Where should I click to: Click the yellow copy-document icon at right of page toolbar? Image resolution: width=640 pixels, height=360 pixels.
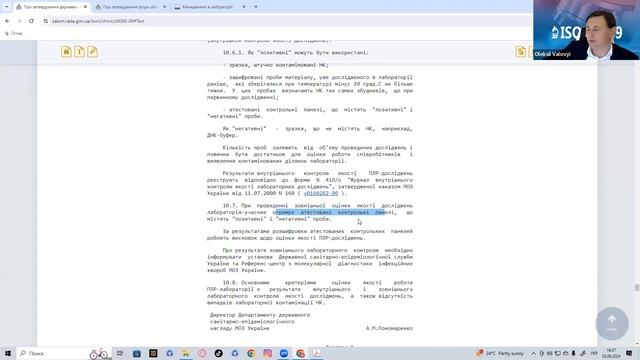(x=520, y=52)
